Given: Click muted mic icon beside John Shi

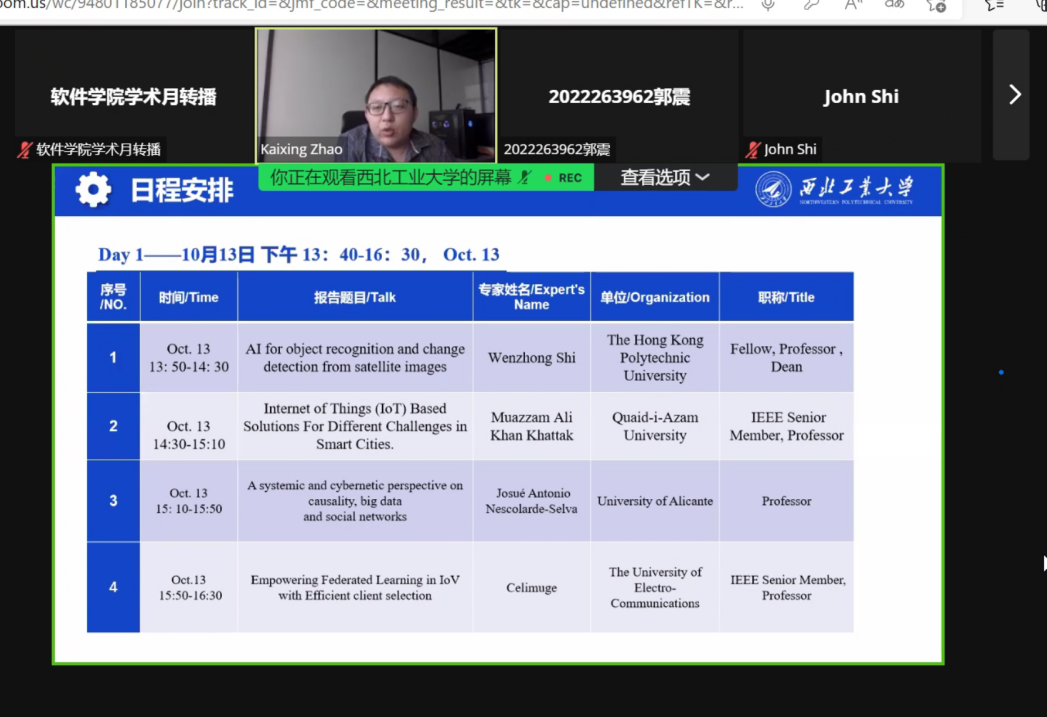Looking at the screenshot, I should 752,150.
